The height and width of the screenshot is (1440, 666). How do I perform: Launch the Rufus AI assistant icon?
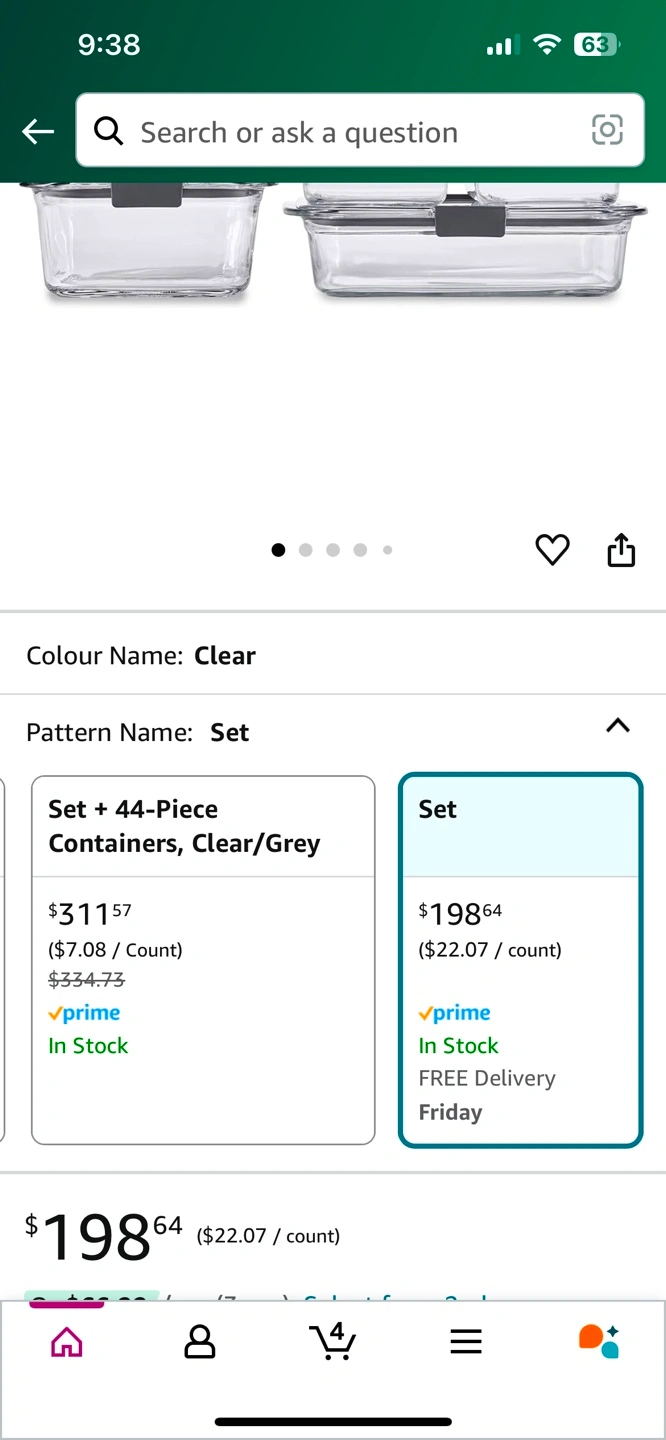599,1341
